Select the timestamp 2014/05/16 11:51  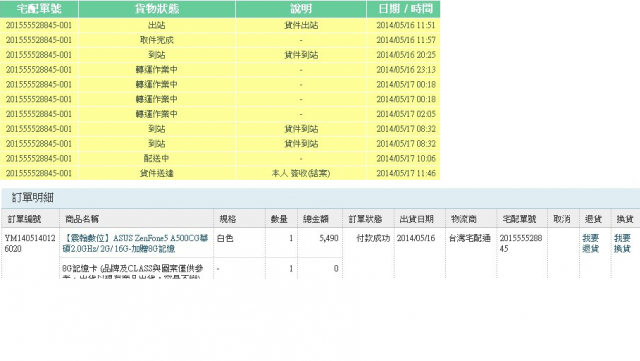[x=406, y=25]
